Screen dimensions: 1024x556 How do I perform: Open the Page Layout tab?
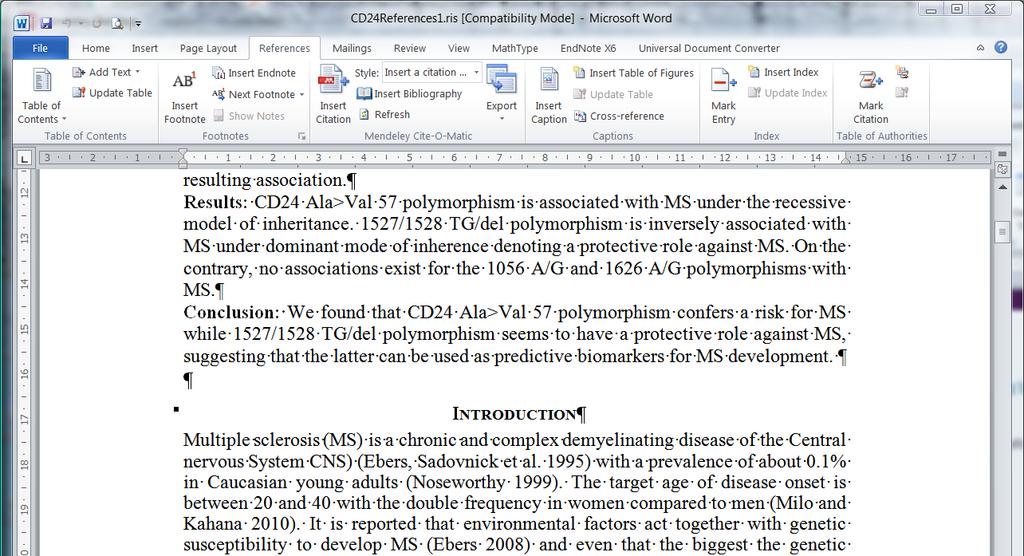208,48
